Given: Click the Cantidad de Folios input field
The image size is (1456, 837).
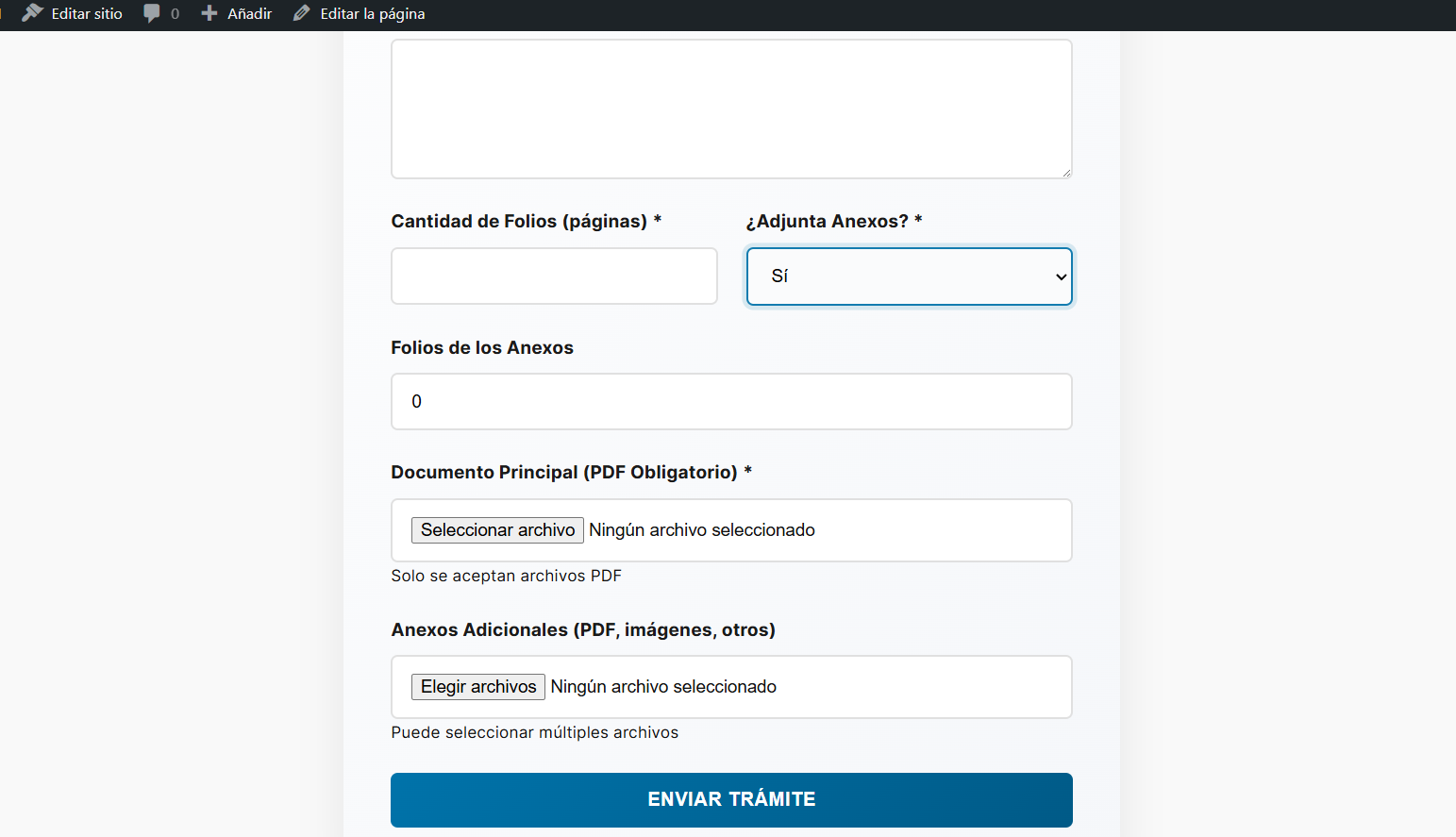Looking at the screenshot, I should click(554, 276).
